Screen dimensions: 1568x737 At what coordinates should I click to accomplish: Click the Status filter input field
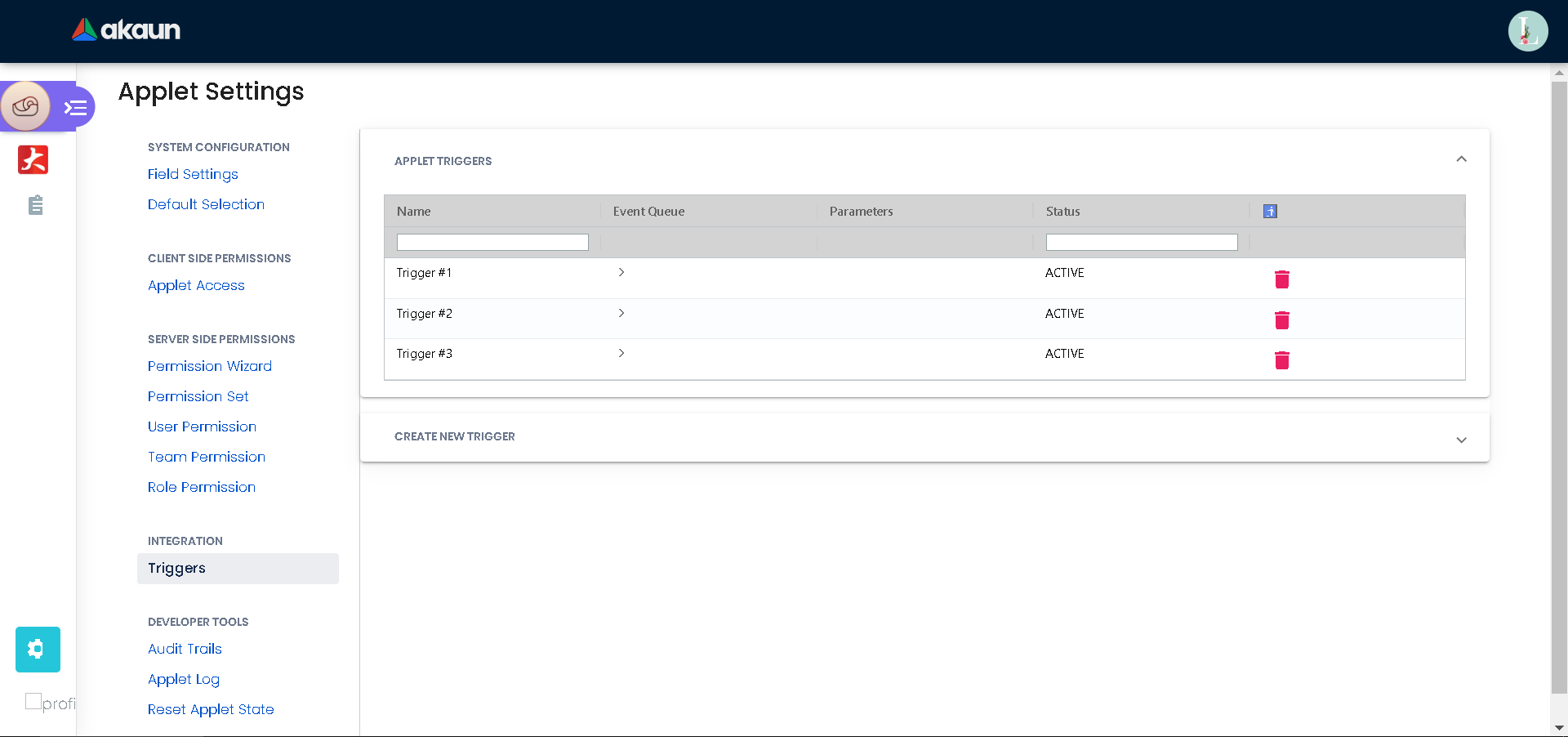click(x=1142, y=242)
